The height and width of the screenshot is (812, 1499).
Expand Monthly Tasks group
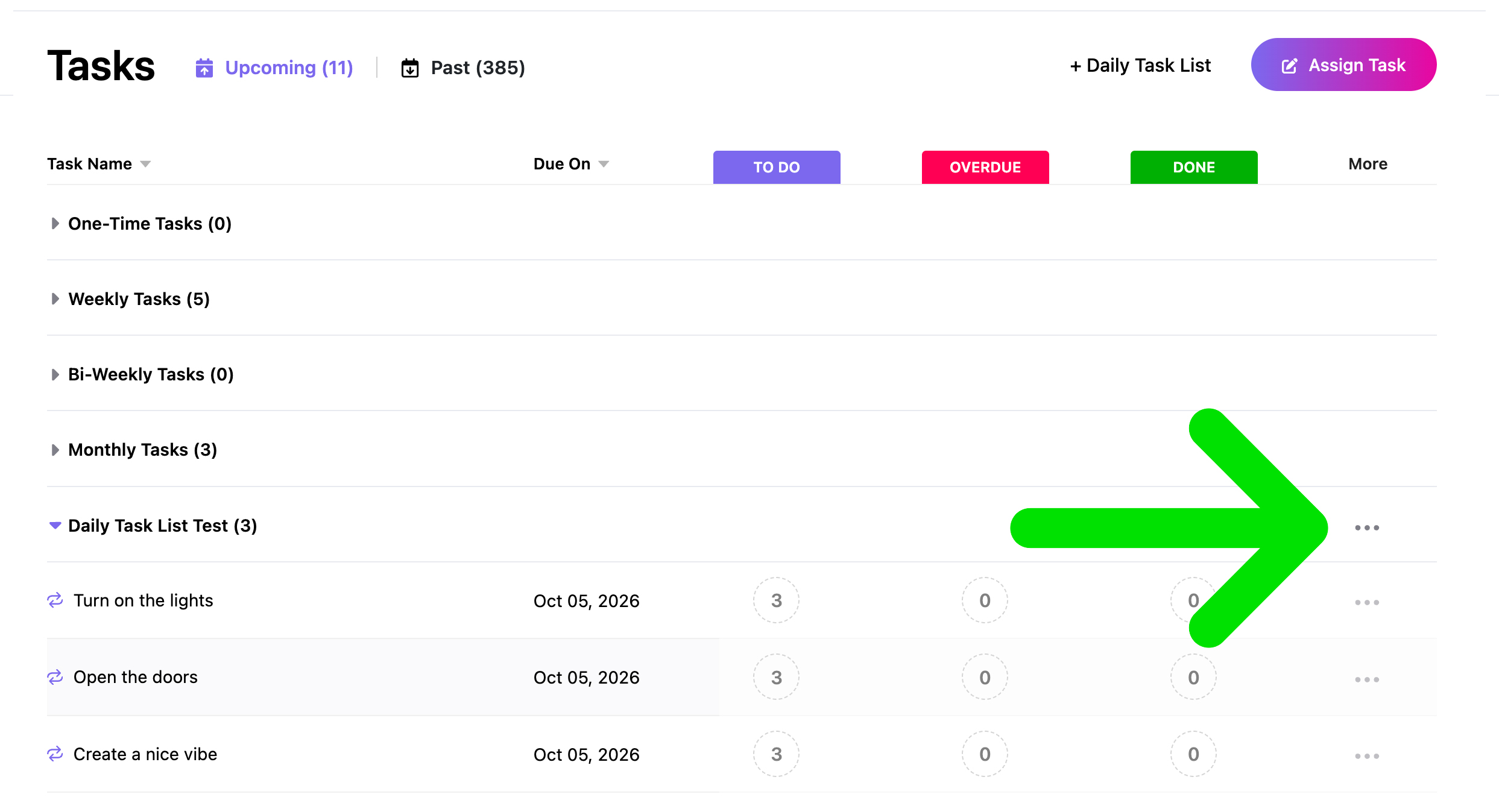tap(55, 450)
